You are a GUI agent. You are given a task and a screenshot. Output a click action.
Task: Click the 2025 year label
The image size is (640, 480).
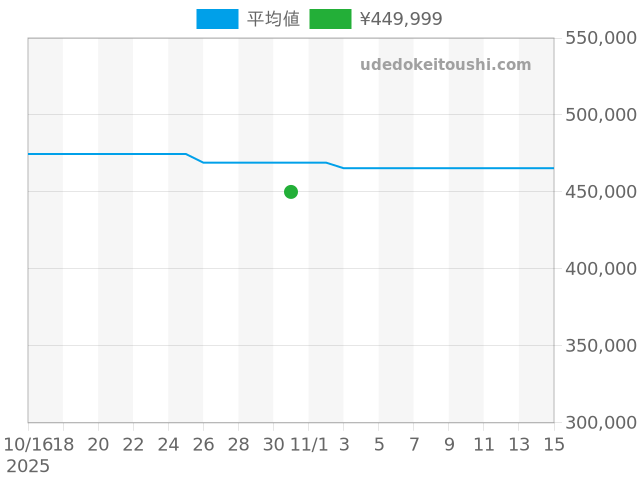(x=27, y=466)
